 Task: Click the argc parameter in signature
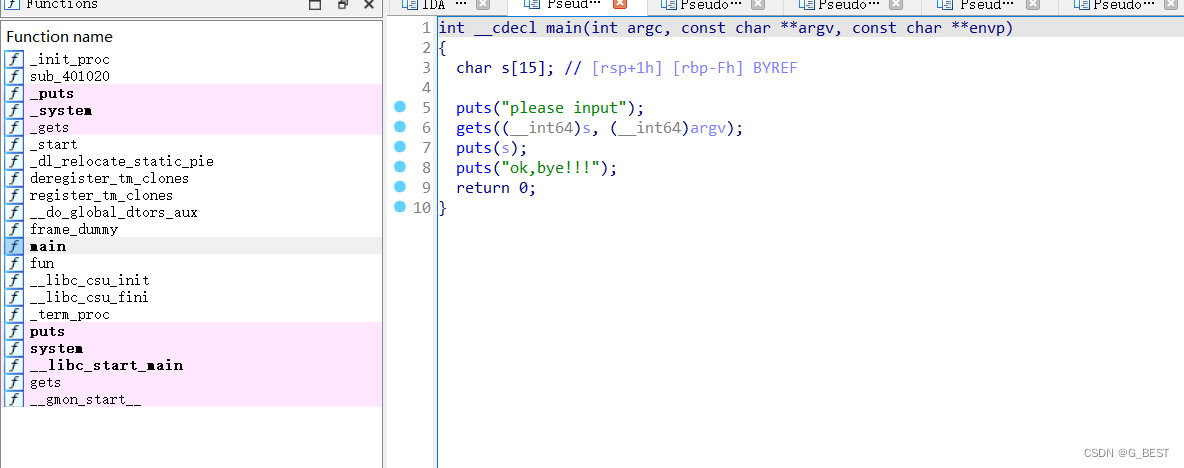click(645, 28)
